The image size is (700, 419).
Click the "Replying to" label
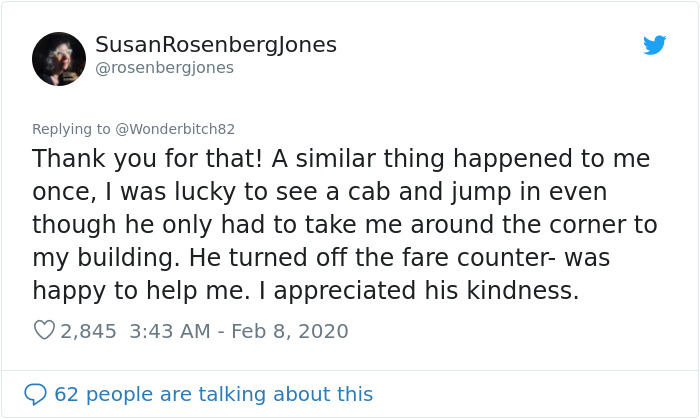[73, 129]
